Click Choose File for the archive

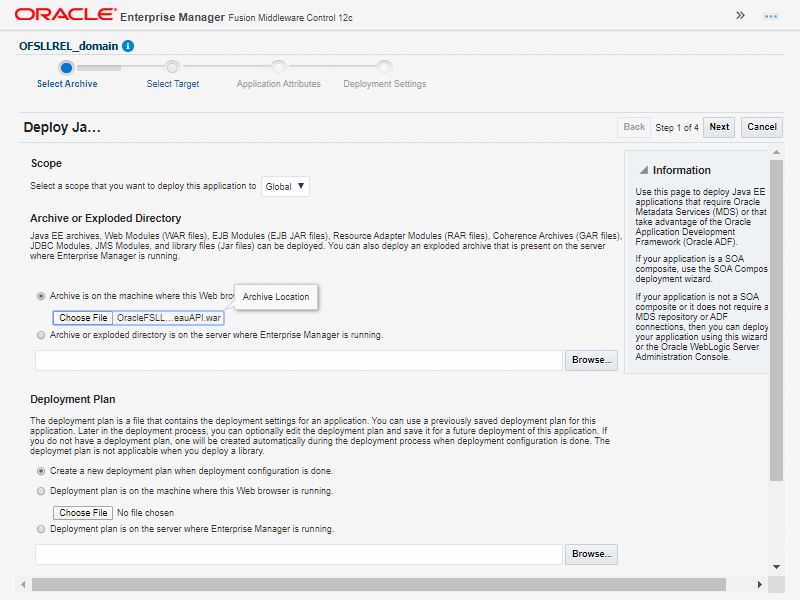click(83, 318)
